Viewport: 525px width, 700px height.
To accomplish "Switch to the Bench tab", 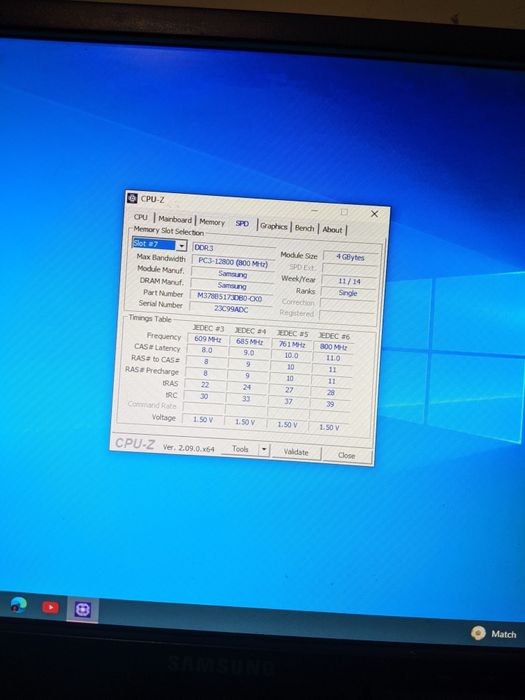I will pyautogui.click(x=304, y=228).
